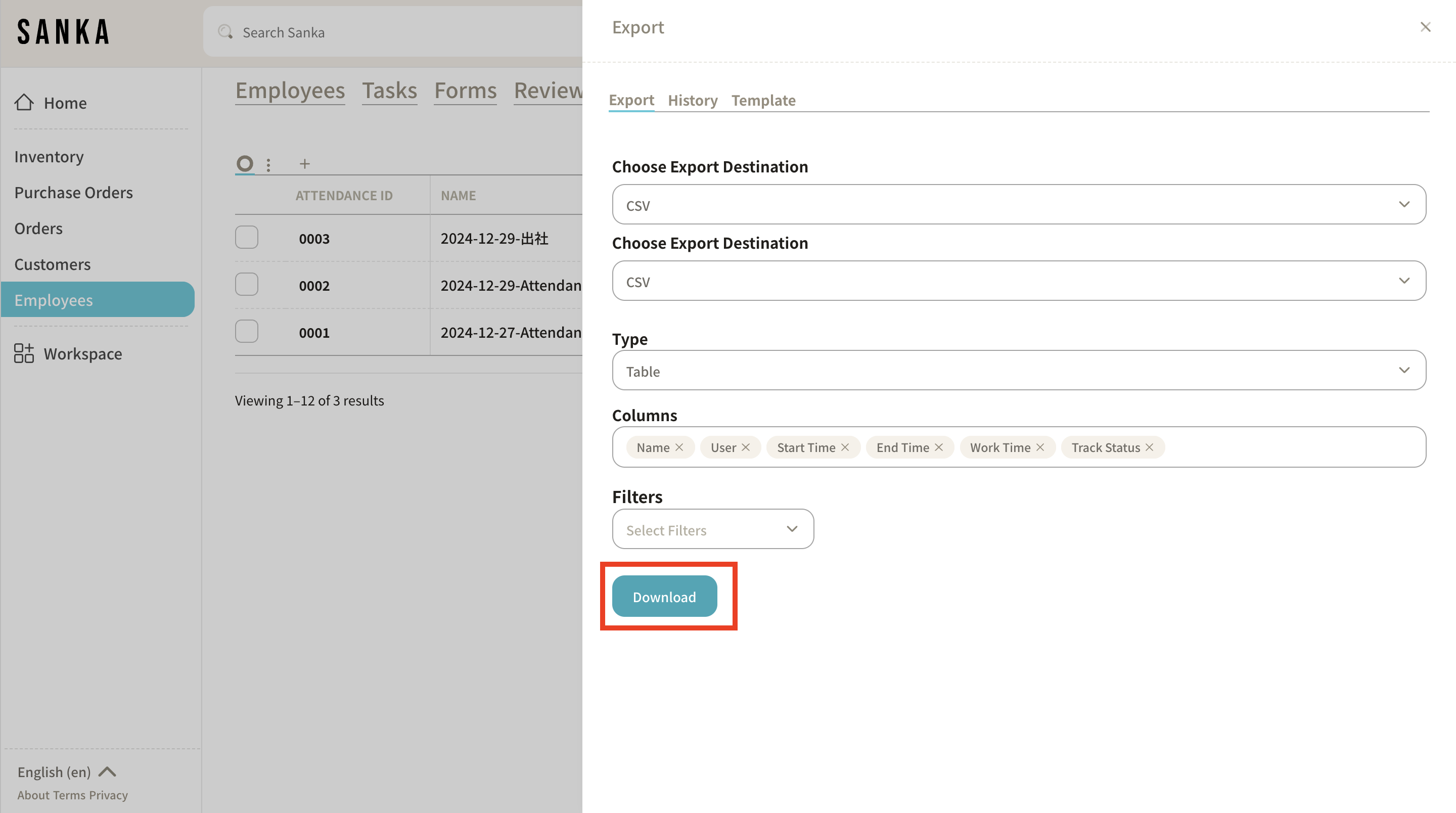
Task: Open the first Export Destination CSV dropdown
Action: point(1019,205)
